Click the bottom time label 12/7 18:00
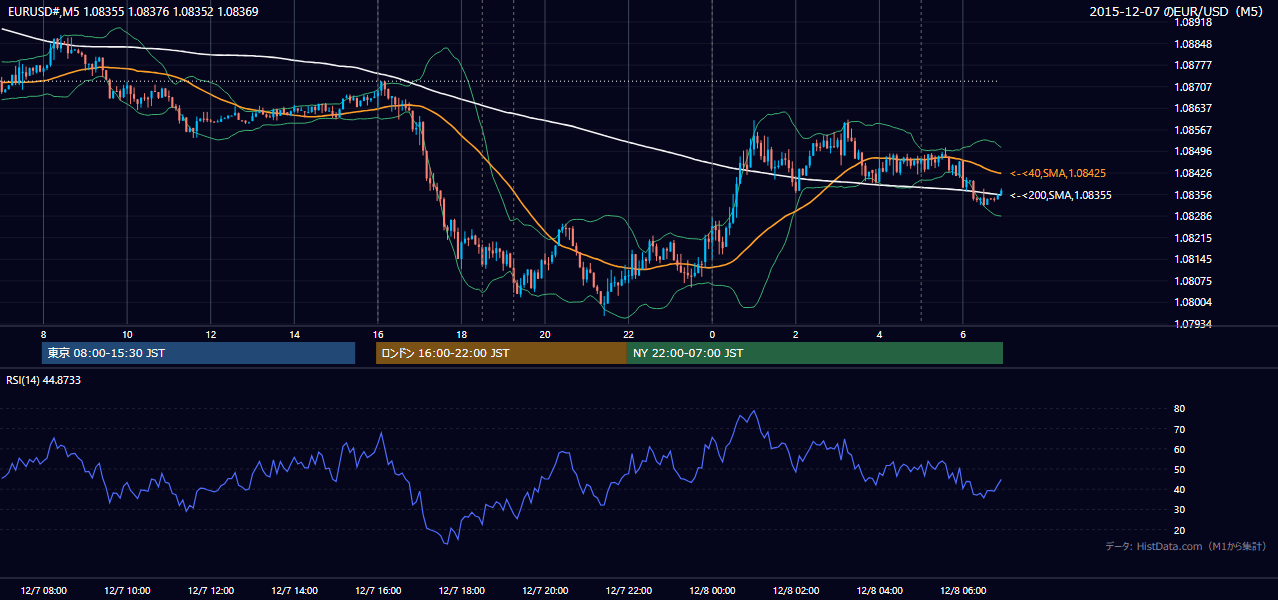The width and height of the screenshot is (1278, 600). click(x=461, y=591)
